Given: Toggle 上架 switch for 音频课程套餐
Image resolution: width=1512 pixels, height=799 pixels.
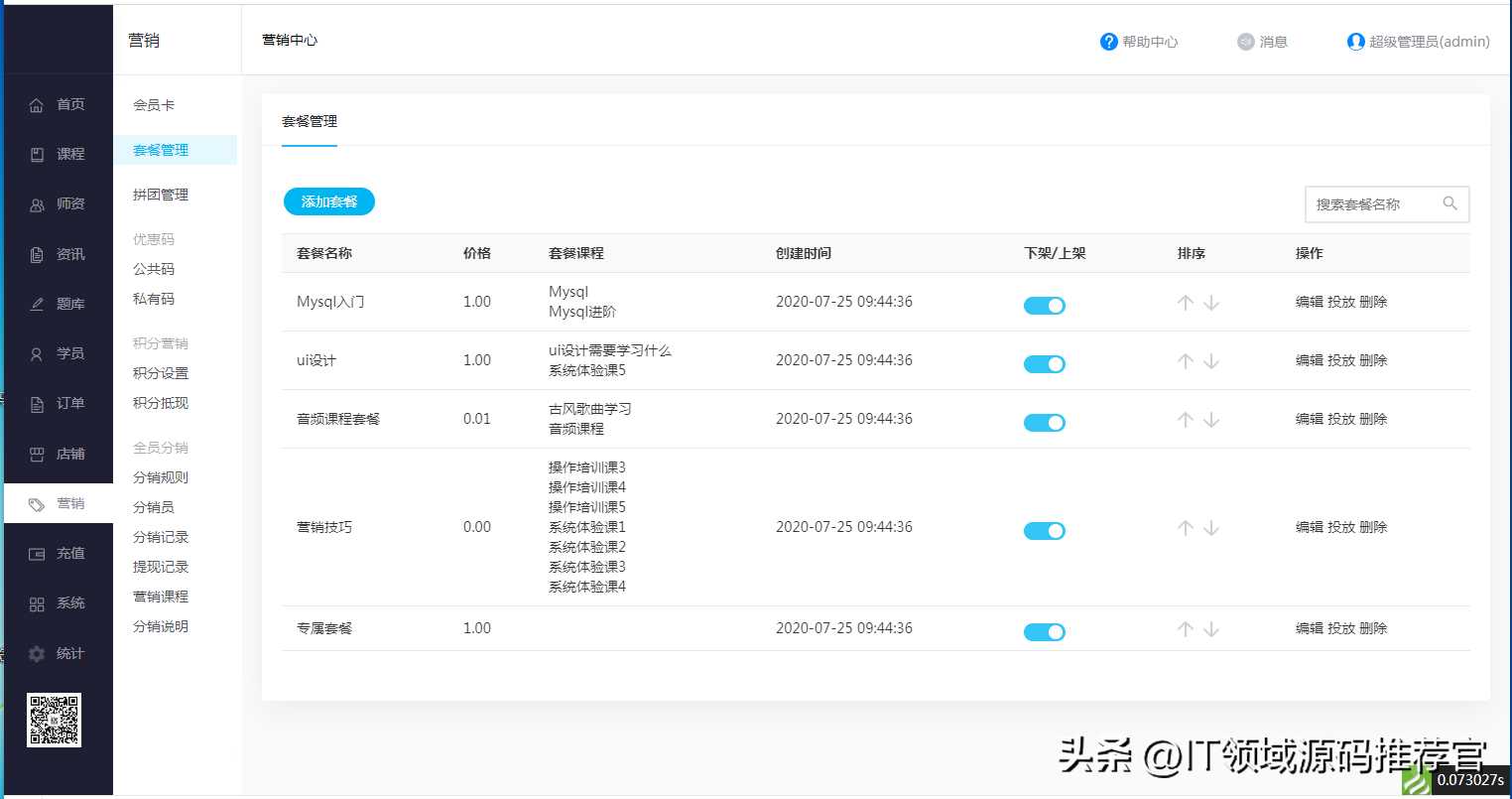Looking at the screenshot, I should 1045,423.
